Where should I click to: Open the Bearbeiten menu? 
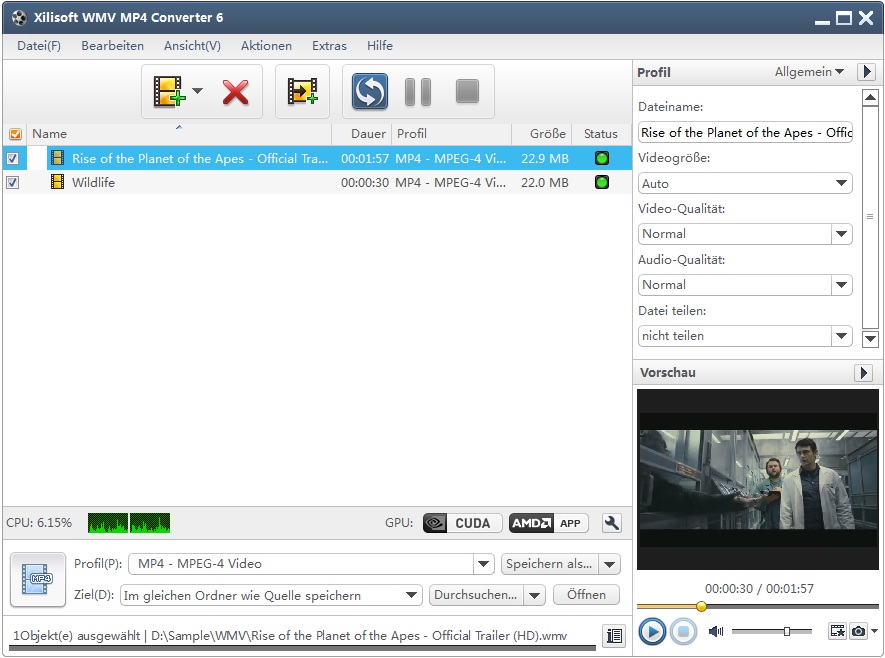coord(112,46)
